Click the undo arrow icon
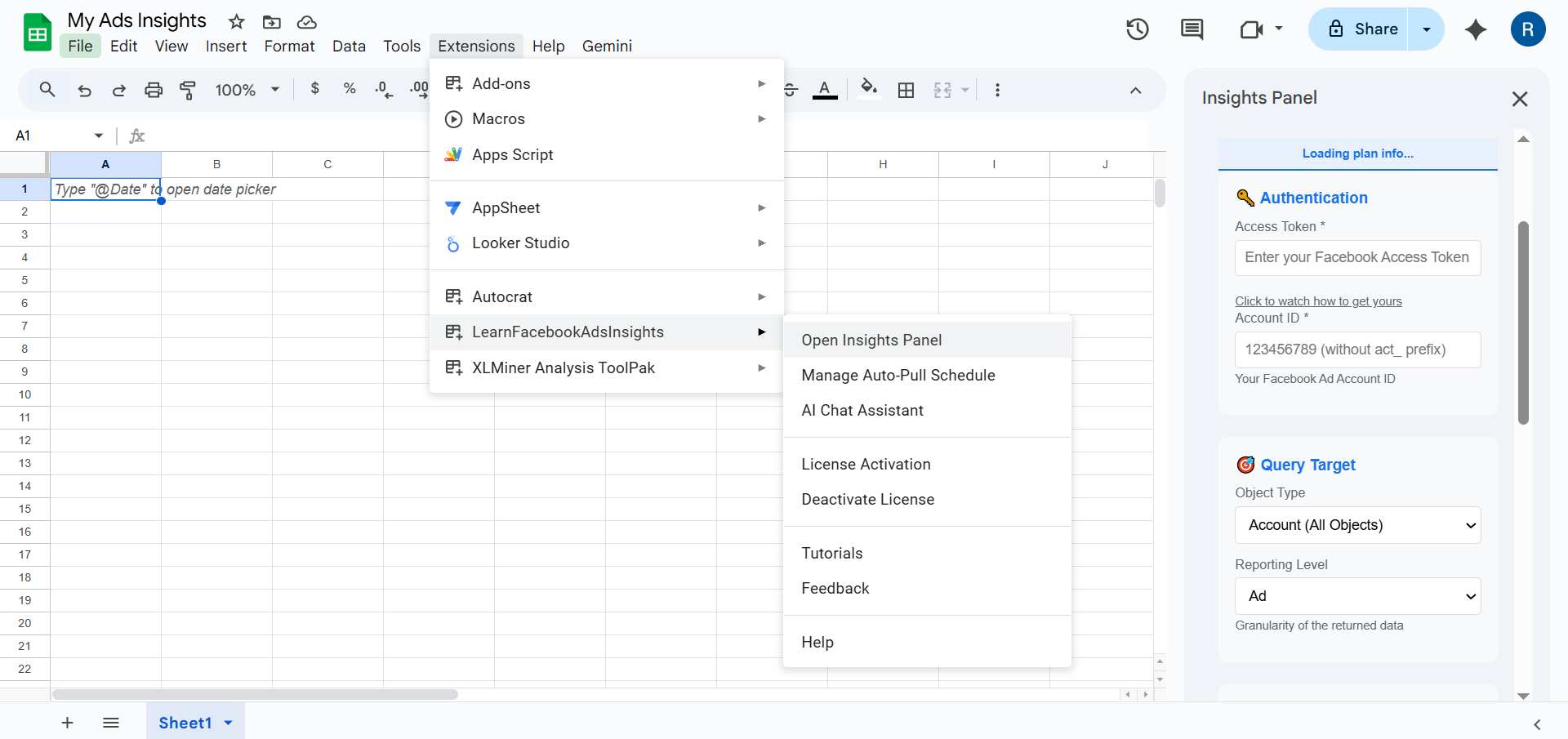 click(84, 90)
